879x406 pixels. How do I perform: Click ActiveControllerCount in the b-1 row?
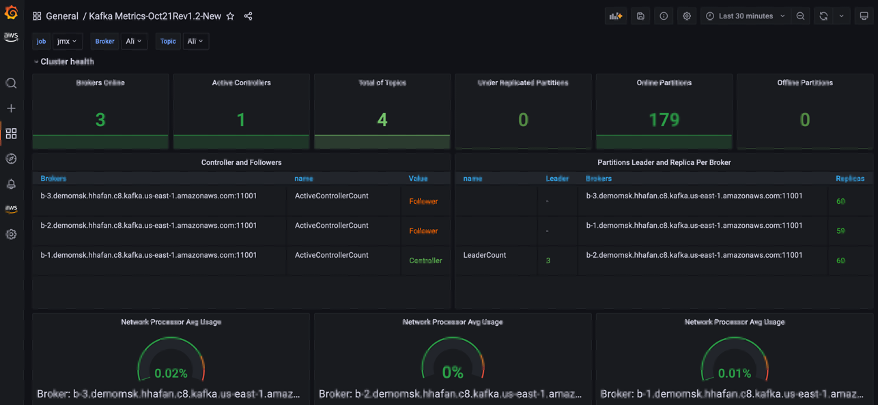pyautogui.click(x=331, y=255)
